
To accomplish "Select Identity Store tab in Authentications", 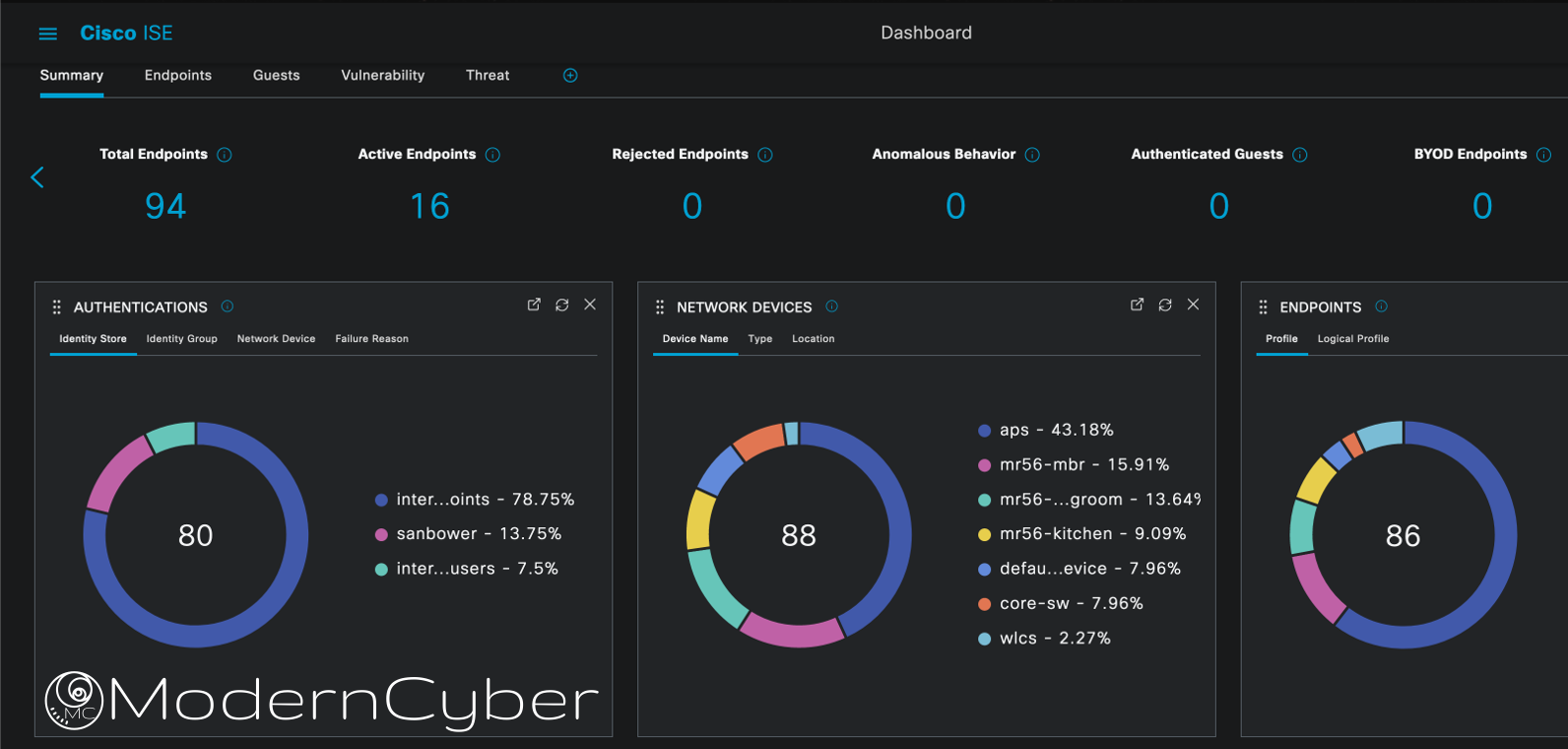I will (x=93, y=339).
